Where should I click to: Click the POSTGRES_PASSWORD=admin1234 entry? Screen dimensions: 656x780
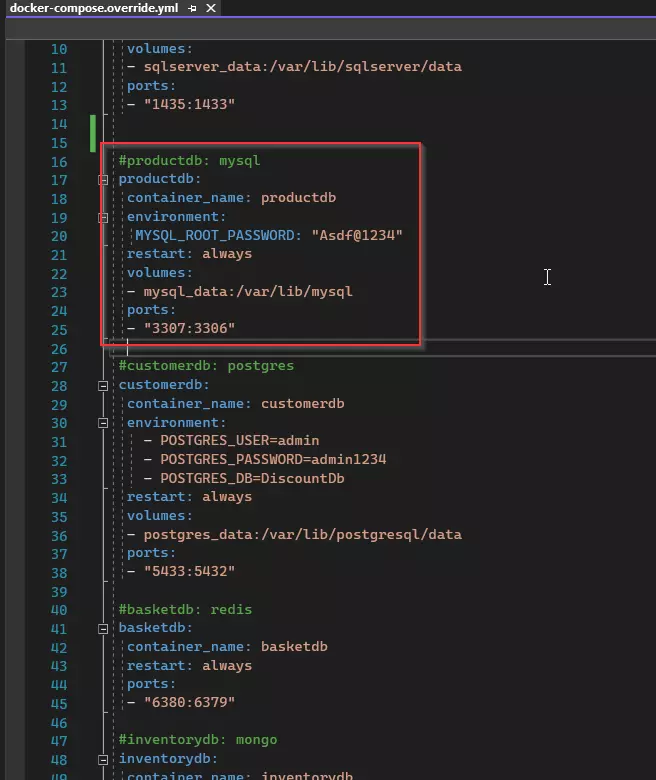[x=273, y=460]
